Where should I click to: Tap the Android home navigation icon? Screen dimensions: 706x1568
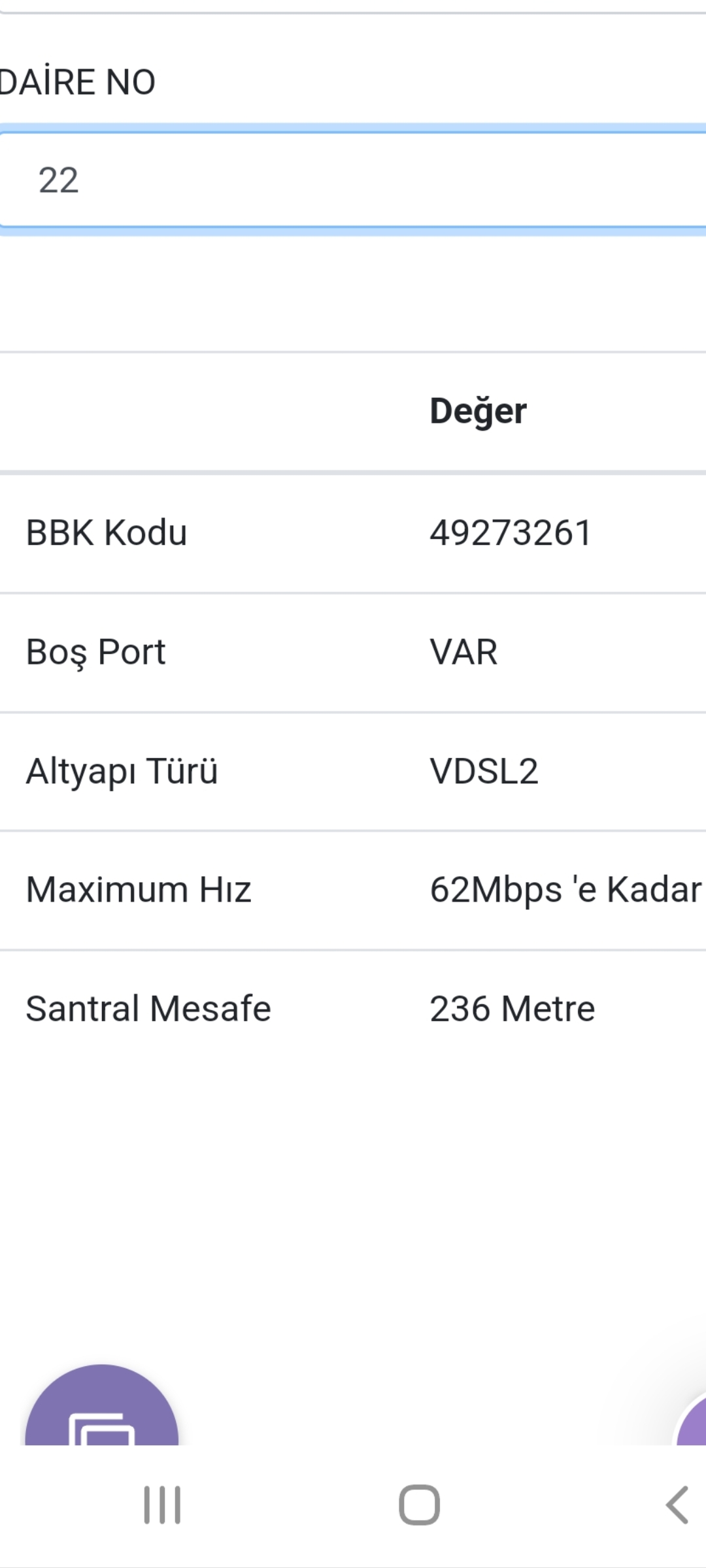click(419, 1505)
